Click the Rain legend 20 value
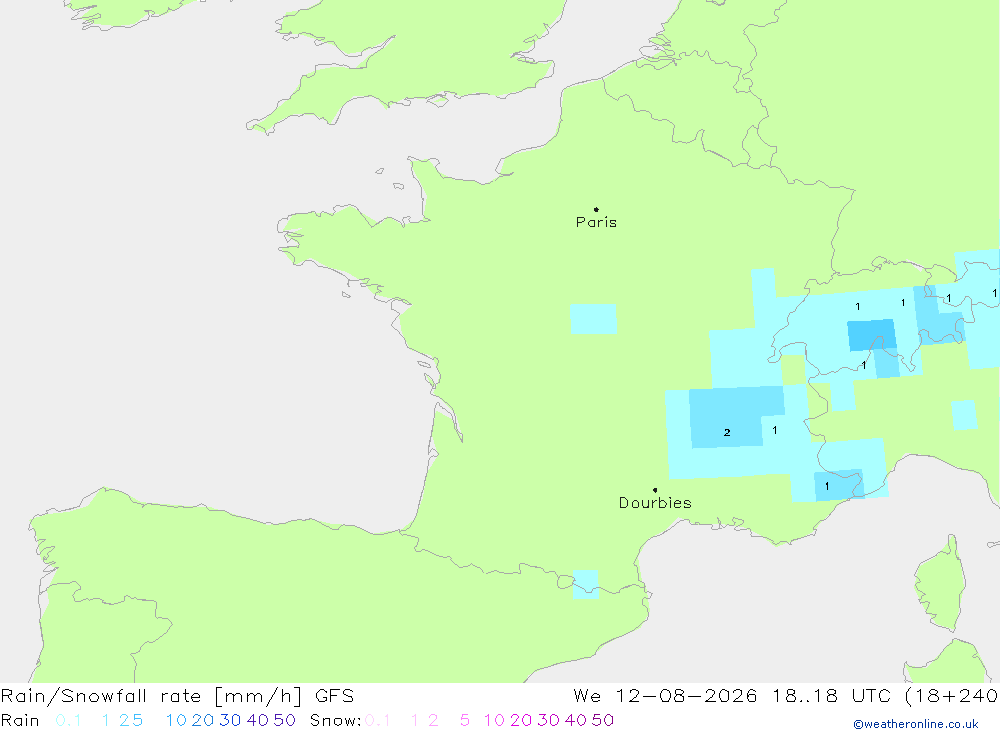This screenshot has width=1000, height=733. pyautogui.click(x=203, y=720)
